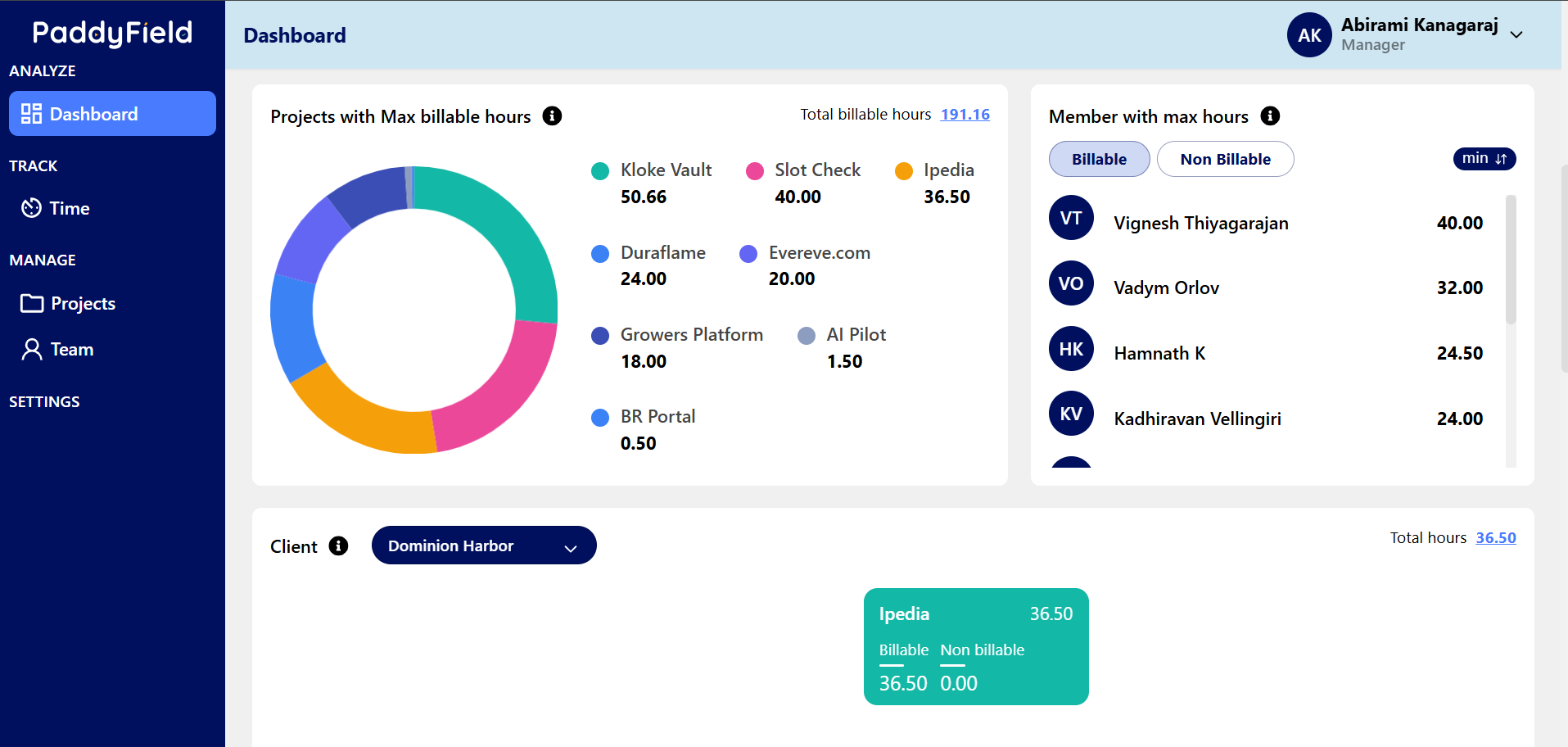Click the Growers Platform legend dot
This screenshot has height=747, width=1568.
pos(600,335)
